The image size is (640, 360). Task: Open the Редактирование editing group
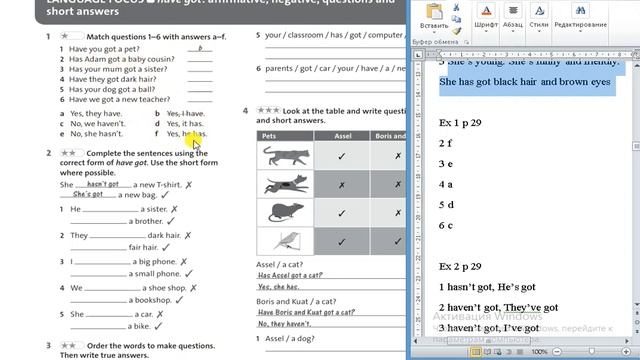pos(580,17)
